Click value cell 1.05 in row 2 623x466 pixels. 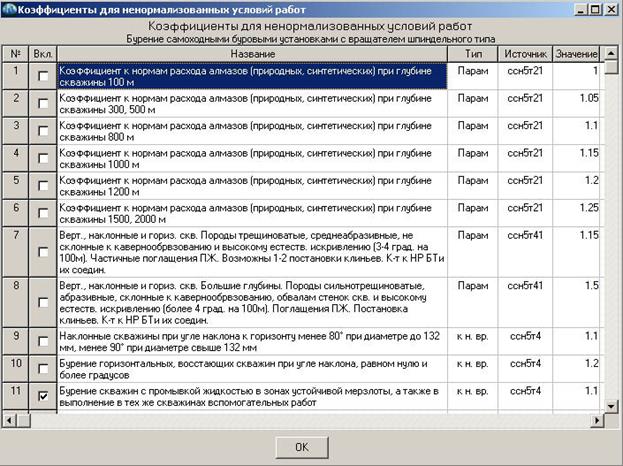coord(576,103)
